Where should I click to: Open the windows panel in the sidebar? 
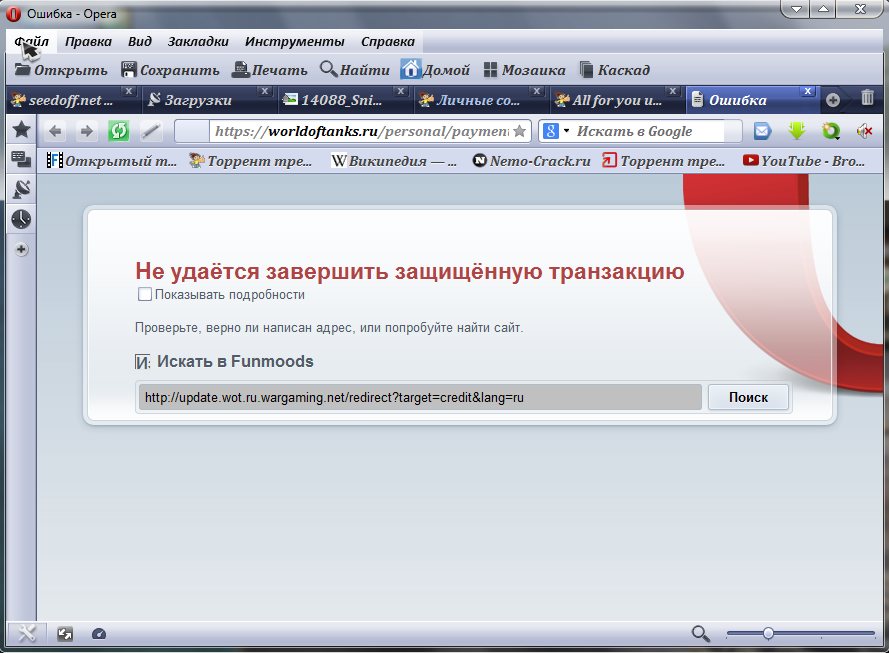click(x=22, y=159)
